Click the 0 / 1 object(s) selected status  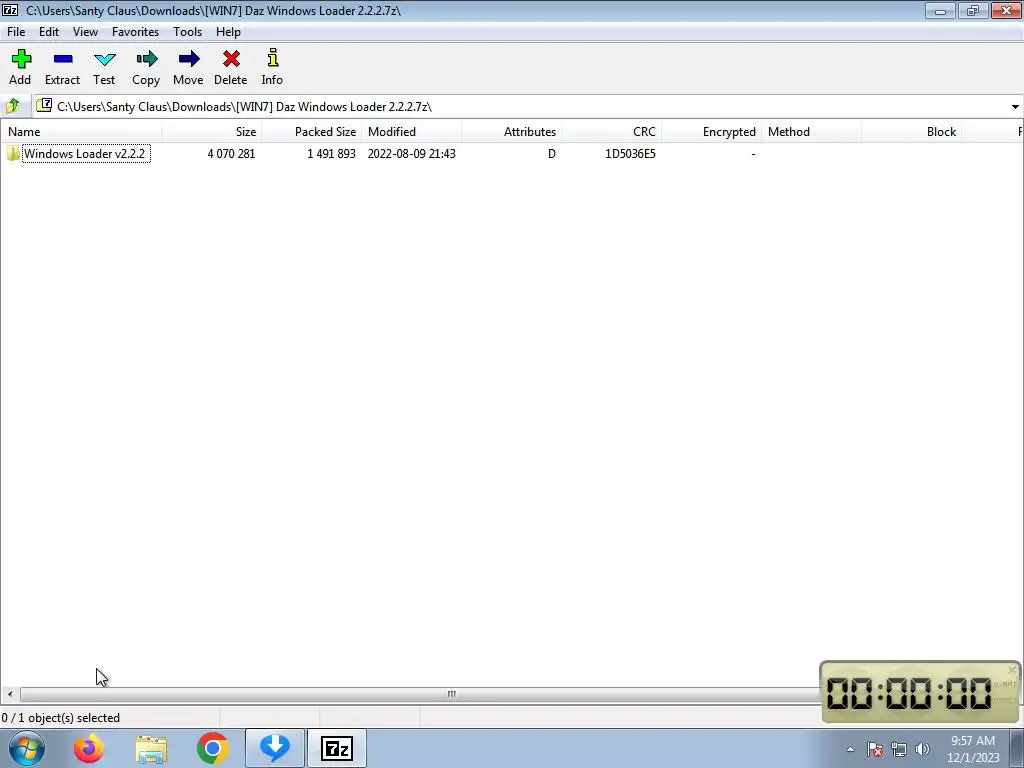pos(61,718)
